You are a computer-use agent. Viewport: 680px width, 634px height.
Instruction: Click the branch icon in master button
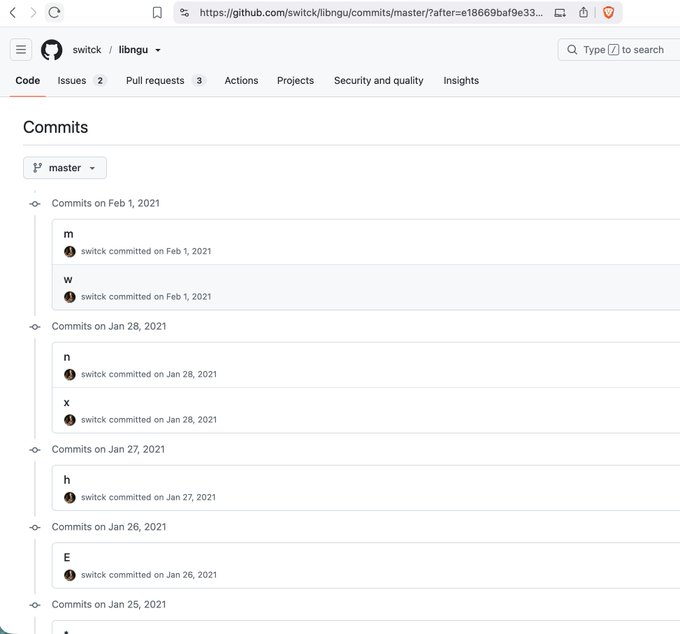pyautogui.click(x=38, y=168)
